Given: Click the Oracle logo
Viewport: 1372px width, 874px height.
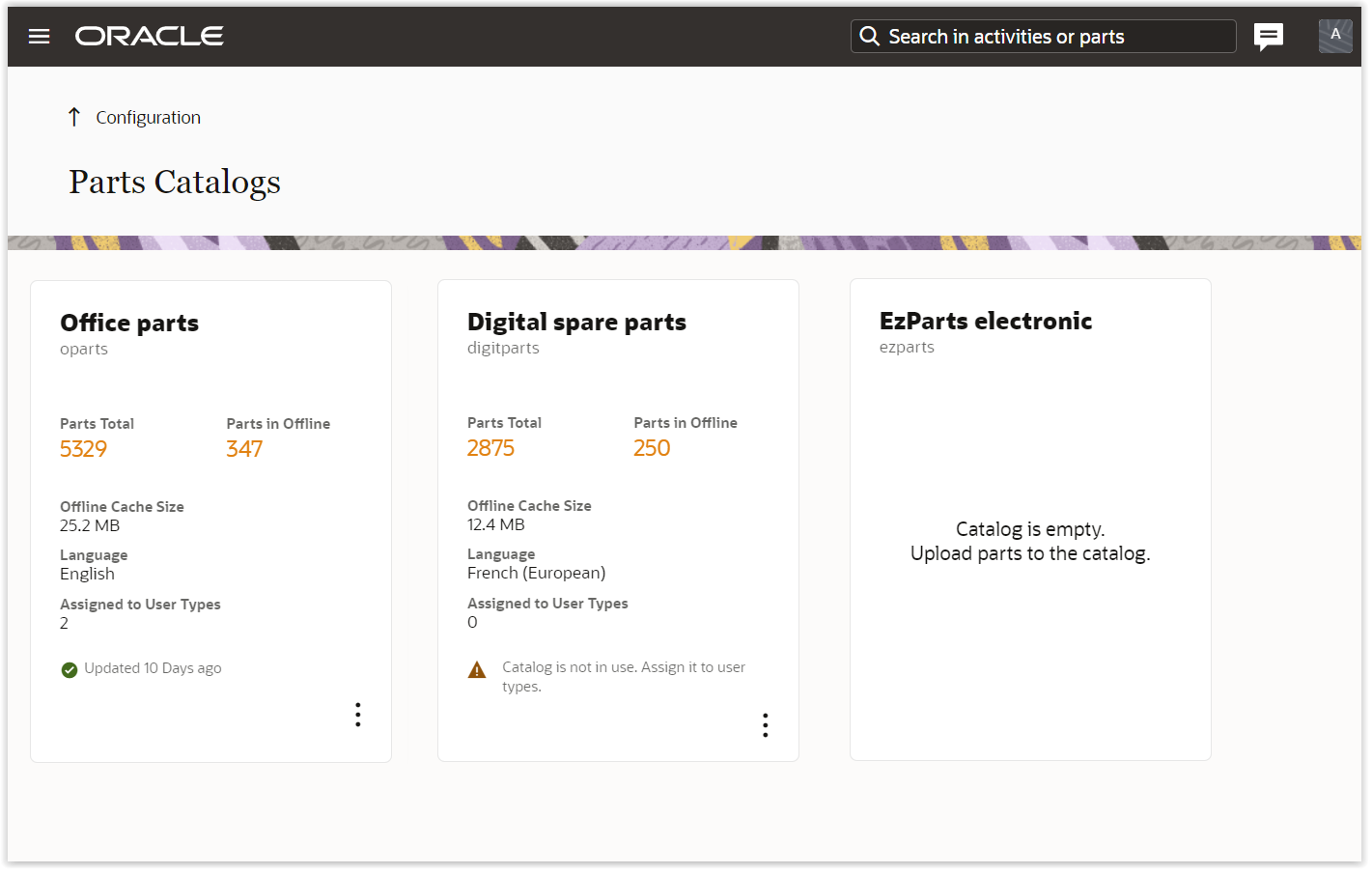Looking at the screenshot, I should (x=150, y=37).
